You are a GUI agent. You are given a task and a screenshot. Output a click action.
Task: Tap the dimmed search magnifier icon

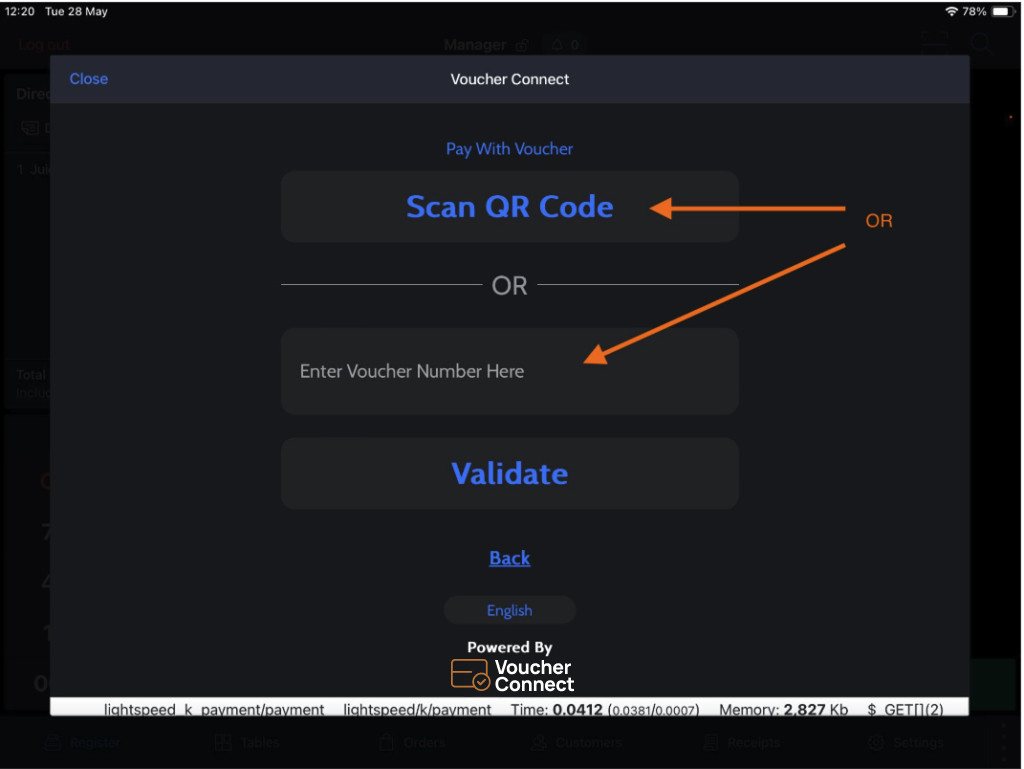click(x=982, y=43)
